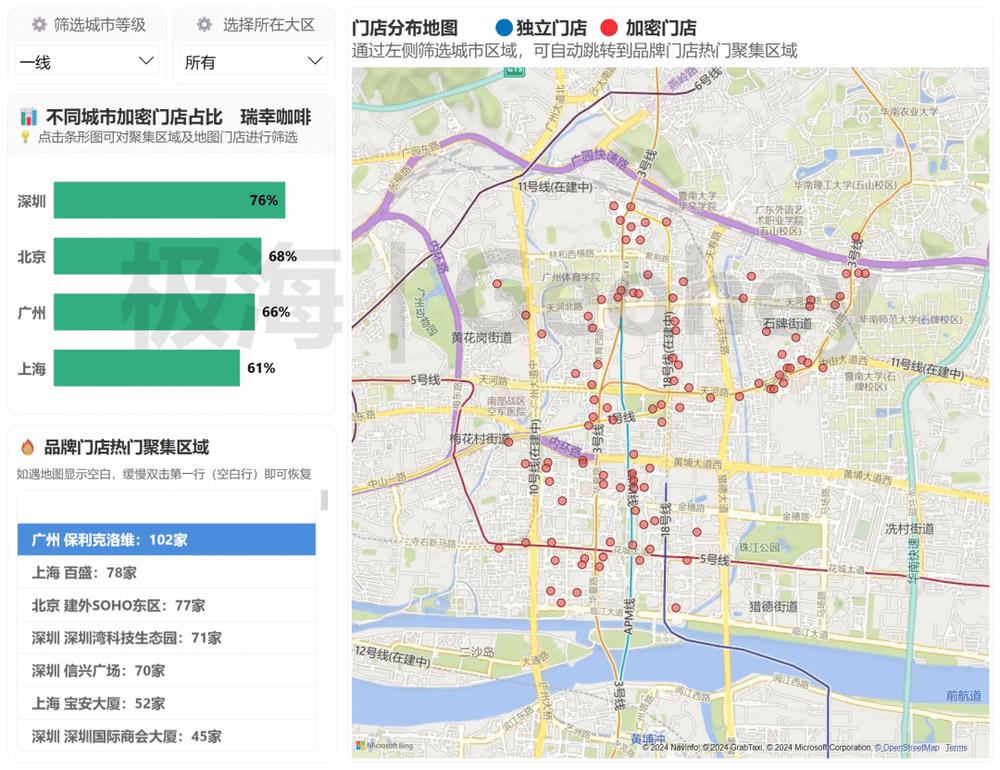Click the red 加密门店 legend dot
The image size is (1000, 770).
pyautogui.click(x=609, y=27)
